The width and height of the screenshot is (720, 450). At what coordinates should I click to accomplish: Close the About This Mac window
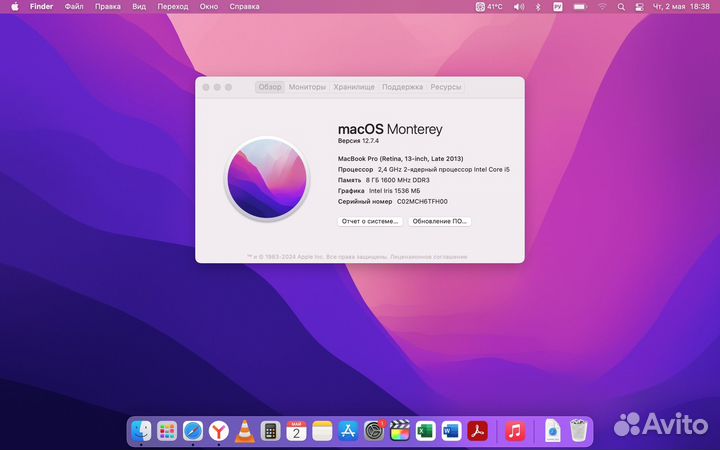click(x=206, y=87)
